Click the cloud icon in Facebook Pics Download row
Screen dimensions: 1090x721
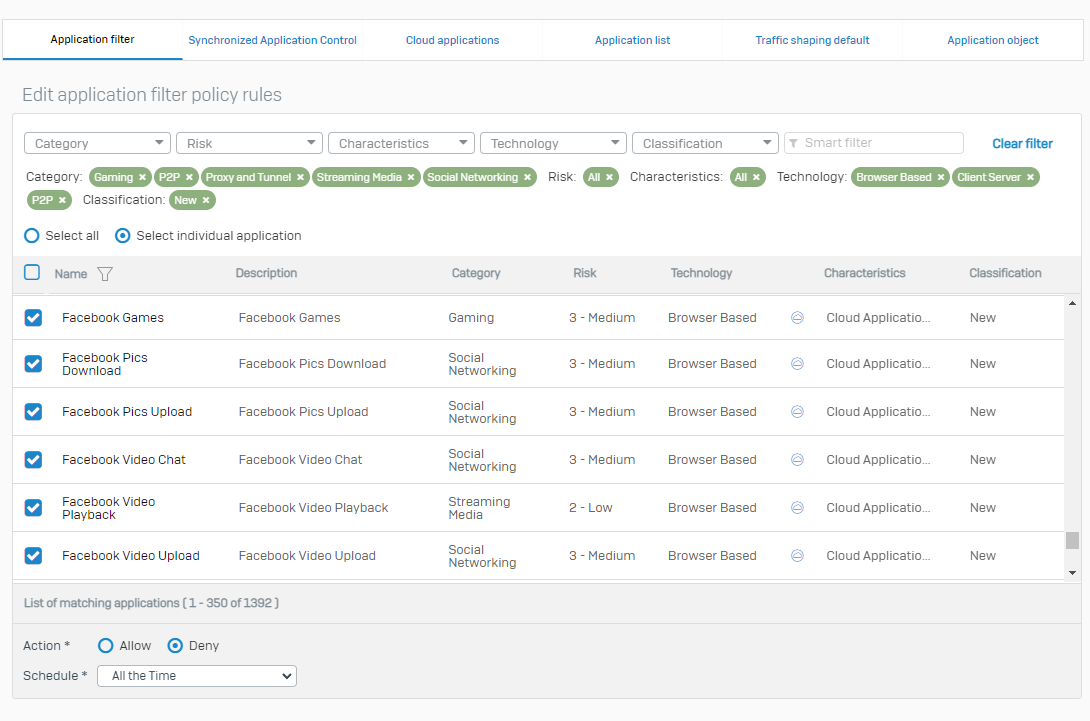pyautogui.click(x=797, y=364)
